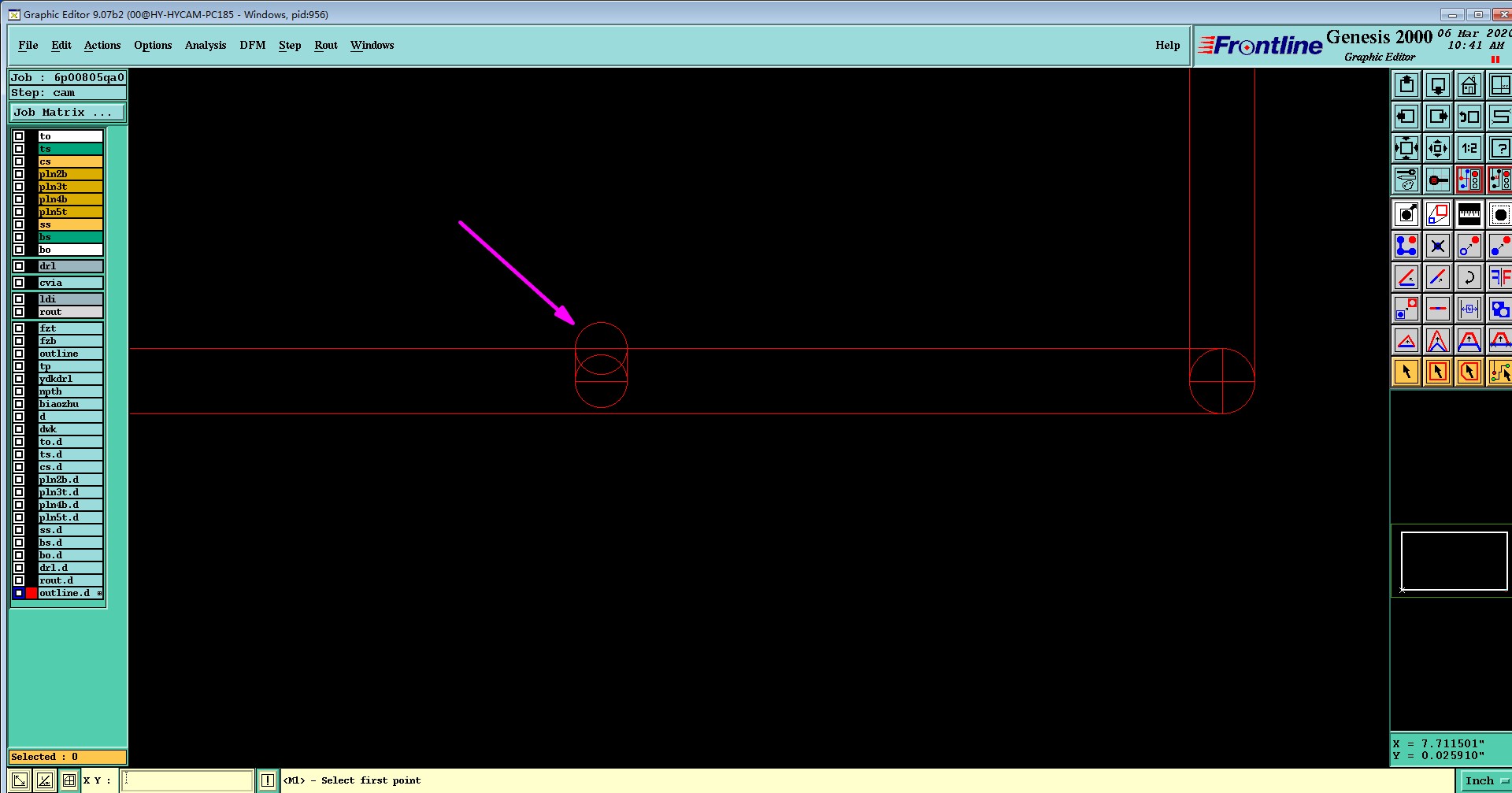Click the blue connected dots polyline icon

(1406, 246)
